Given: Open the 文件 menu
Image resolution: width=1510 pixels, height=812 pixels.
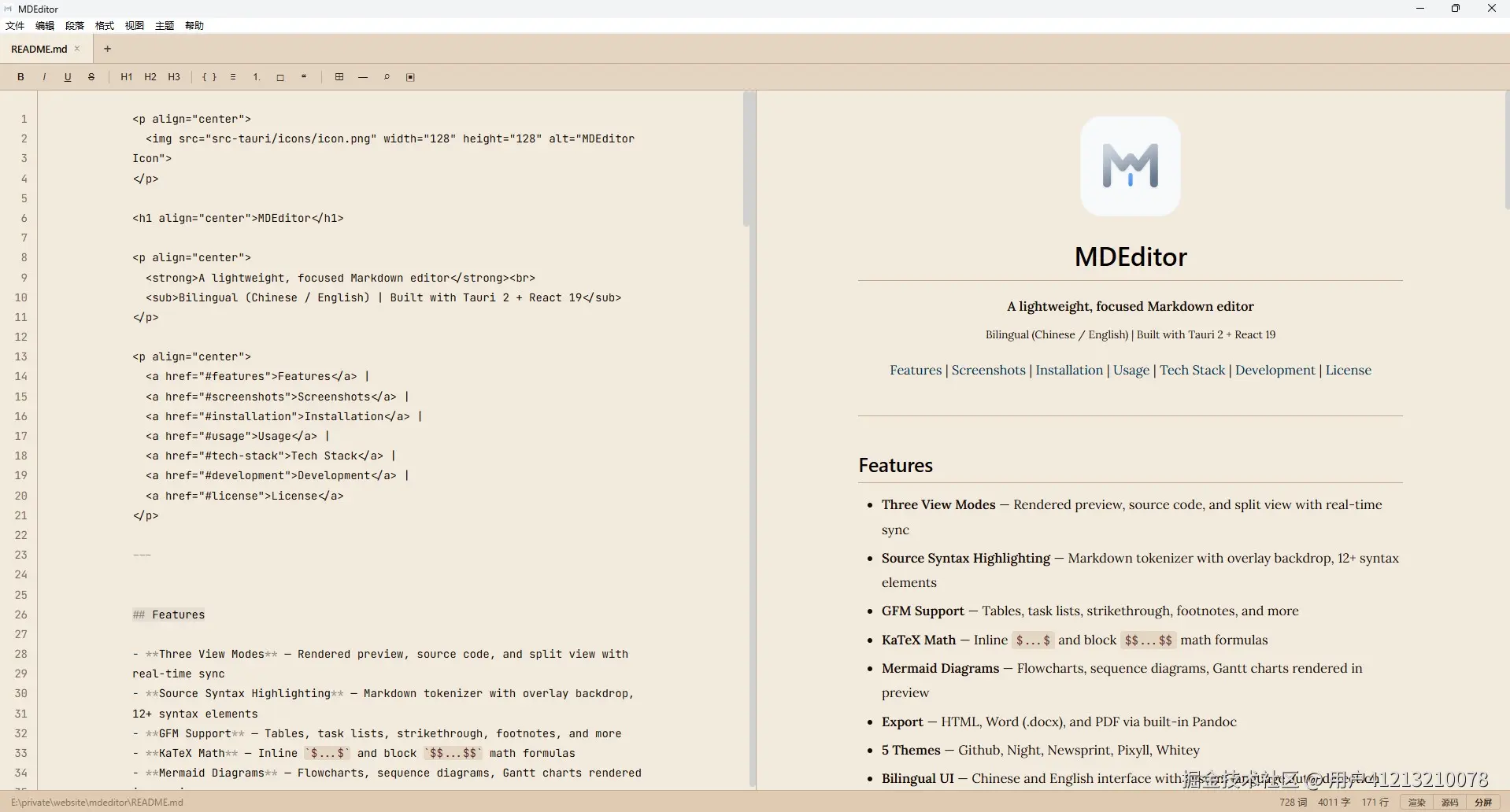Looking at the screenshot, I should [15, 26].
